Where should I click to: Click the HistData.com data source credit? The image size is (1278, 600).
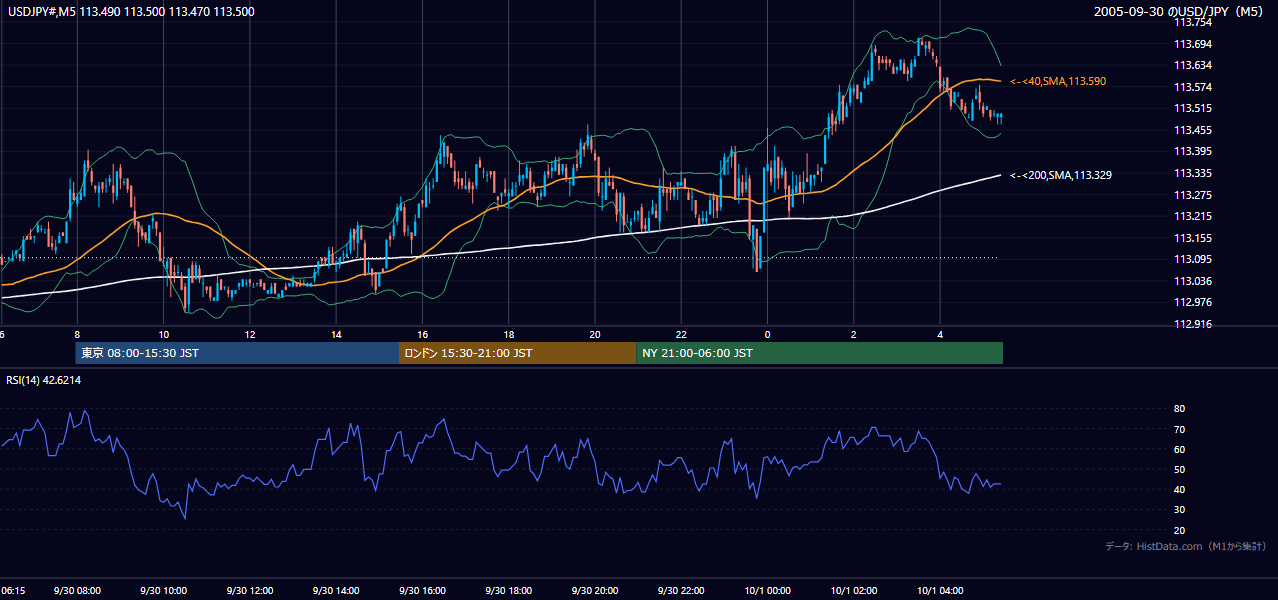[x=1186, y=546]
